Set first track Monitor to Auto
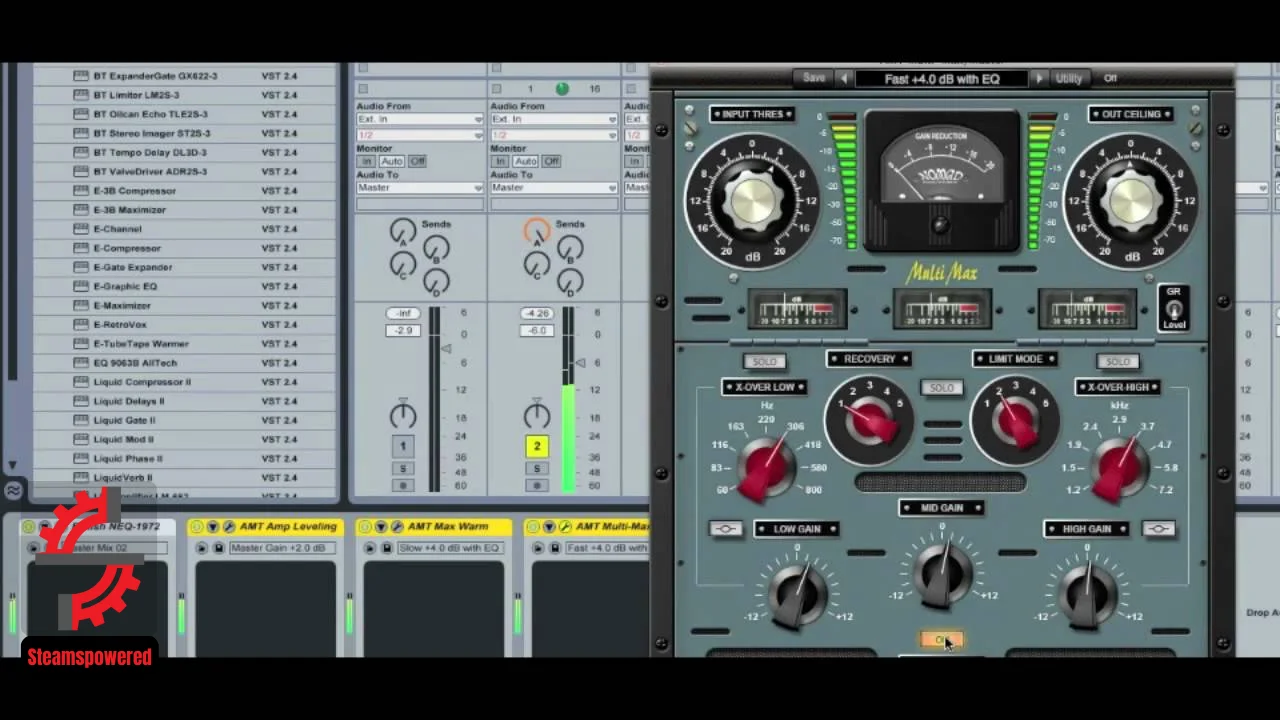Screen dimensions: 1280x720 pos(391,162)
